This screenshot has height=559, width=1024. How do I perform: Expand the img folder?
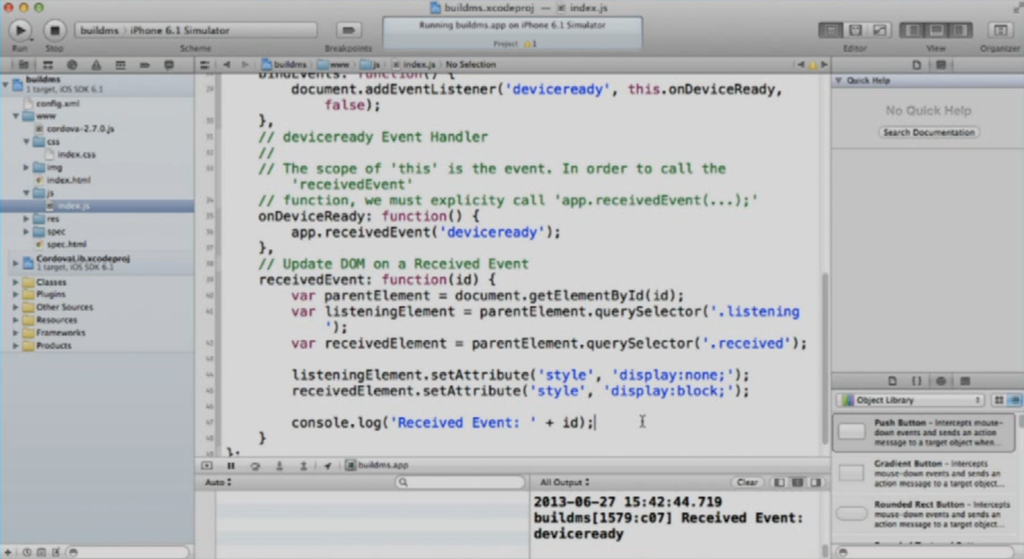[26, 167]
